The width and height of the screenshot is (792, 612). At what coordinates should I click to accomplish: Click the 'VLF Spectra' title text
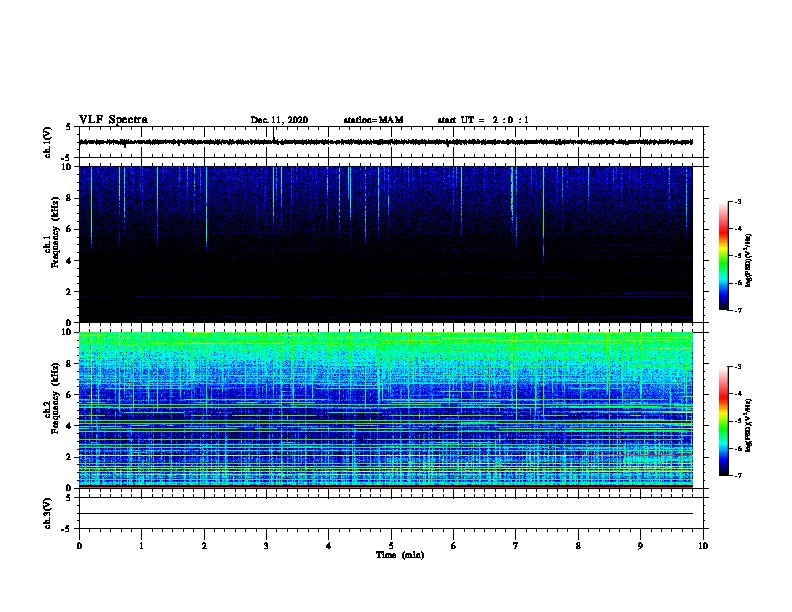[113, 120]
